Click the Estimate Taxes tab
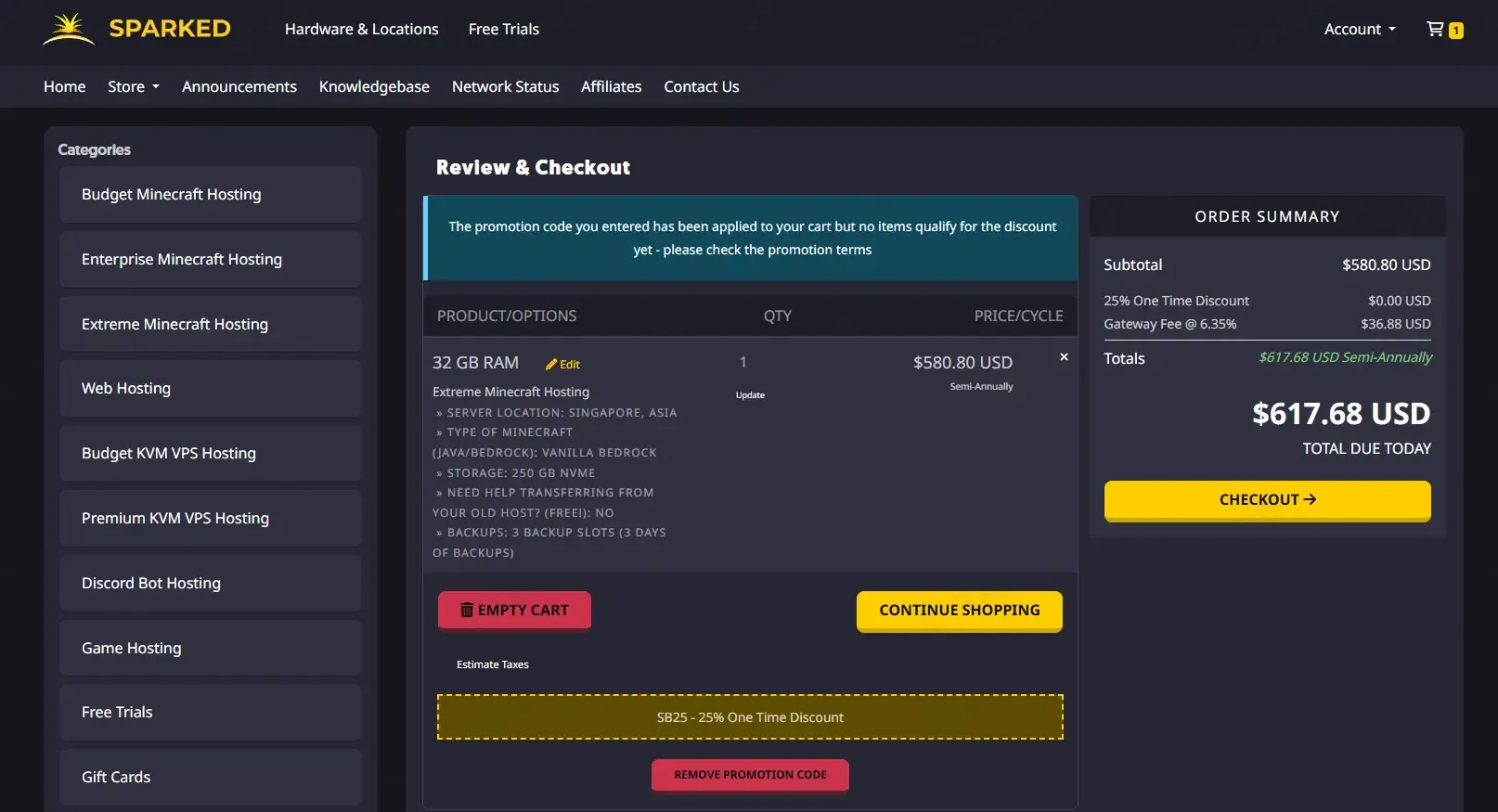 493,664
